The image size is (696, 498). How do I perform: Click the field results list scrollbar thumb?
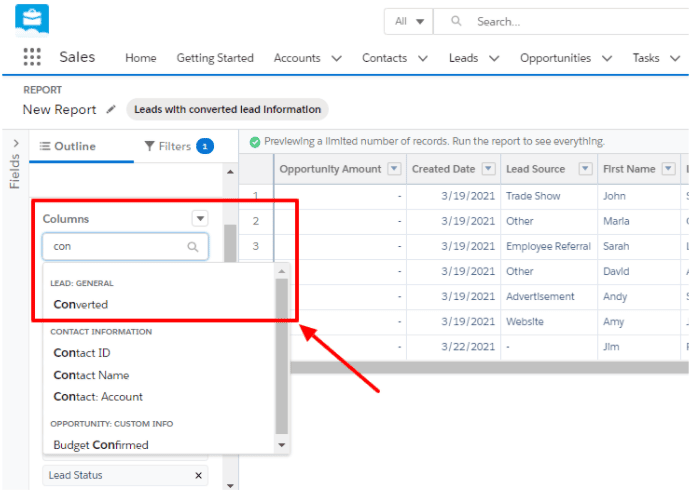(281, 356)
